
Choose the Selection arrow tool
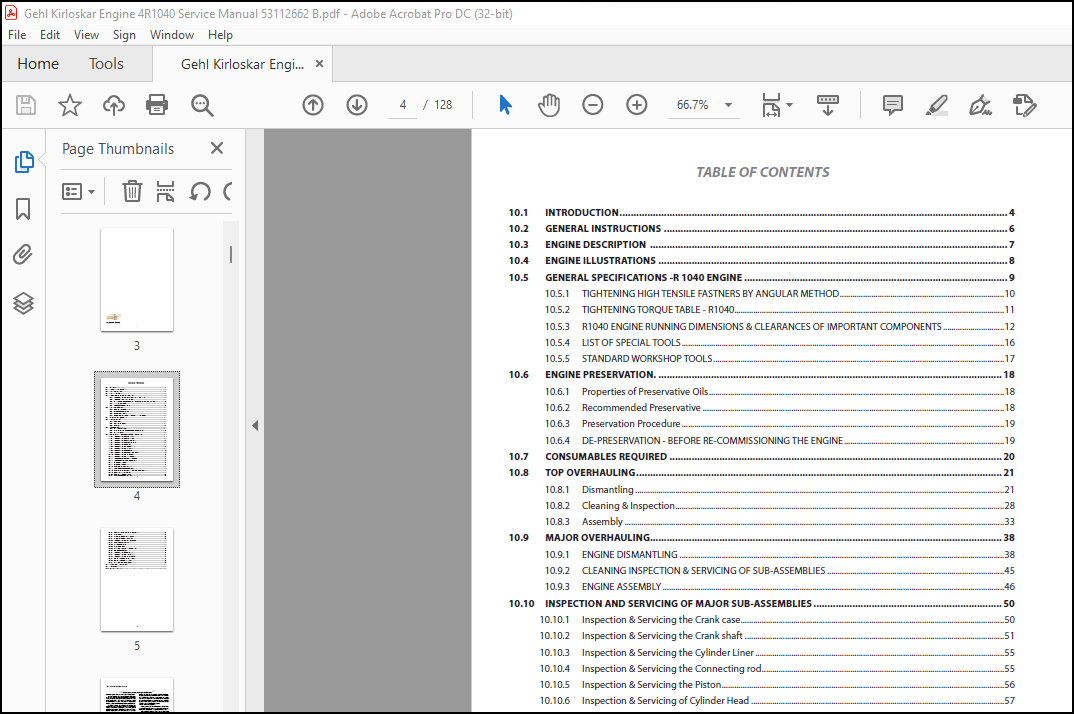[505, 105]
